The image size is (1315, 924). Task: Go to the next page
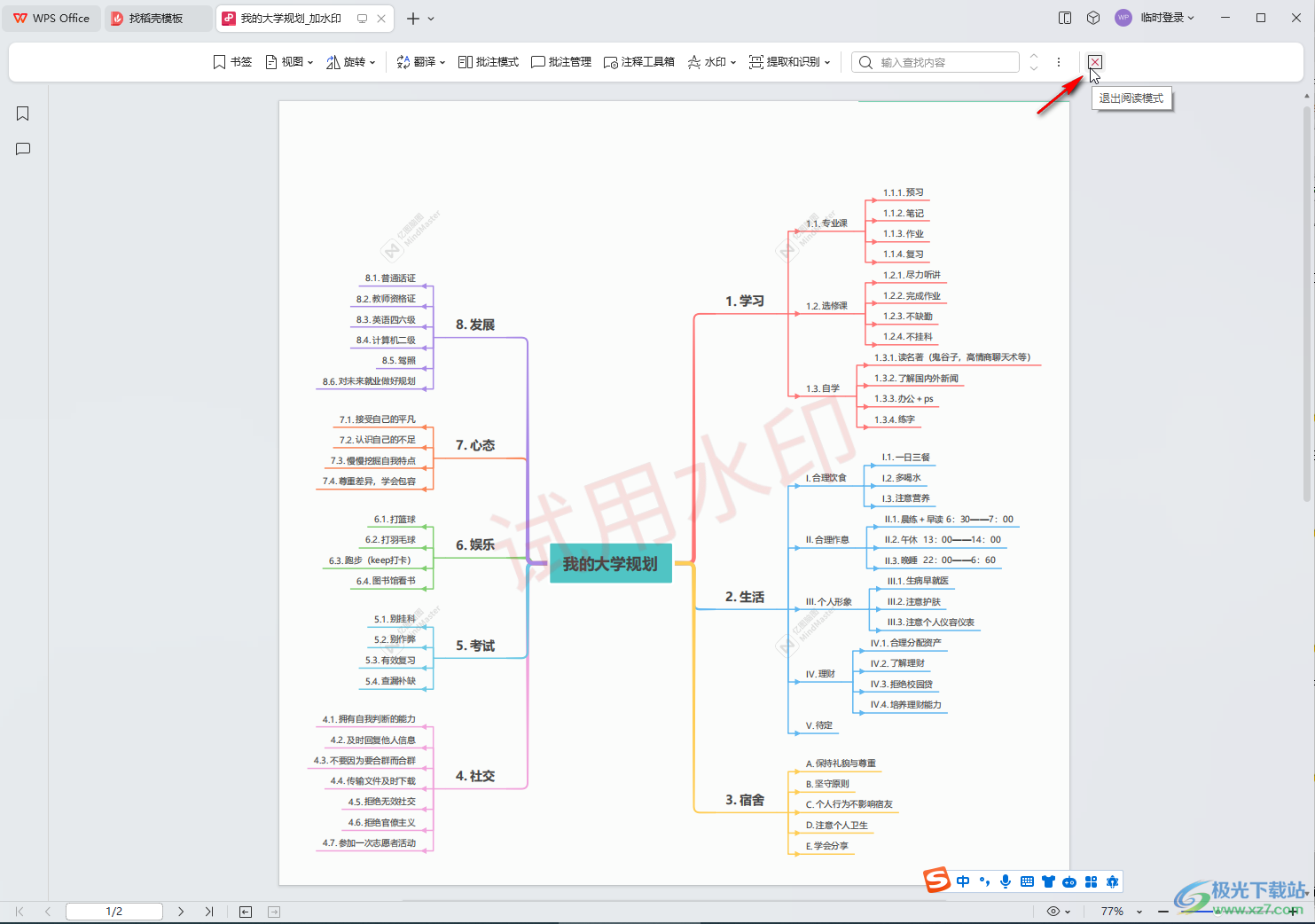coord(181,912)
